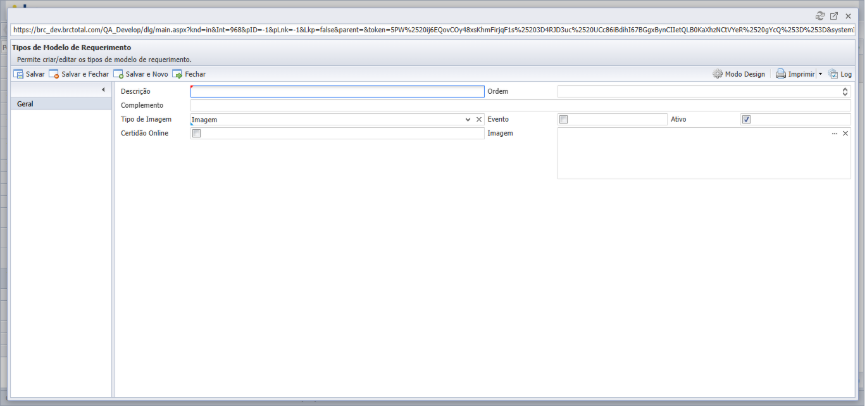The height and width of the screenshot is (406, 865).
Task: Focus the Descrição input field
Action: (337, 92)
